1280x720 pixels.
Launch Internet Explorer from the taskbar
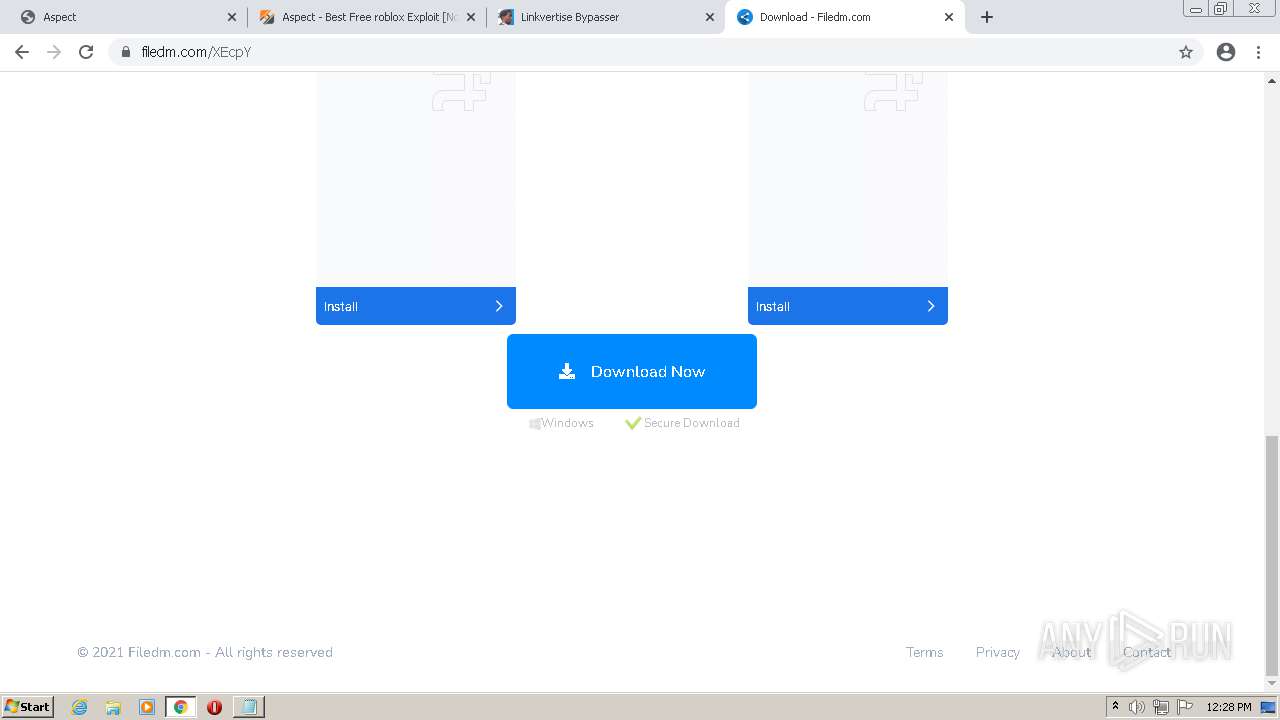point(80,707)
